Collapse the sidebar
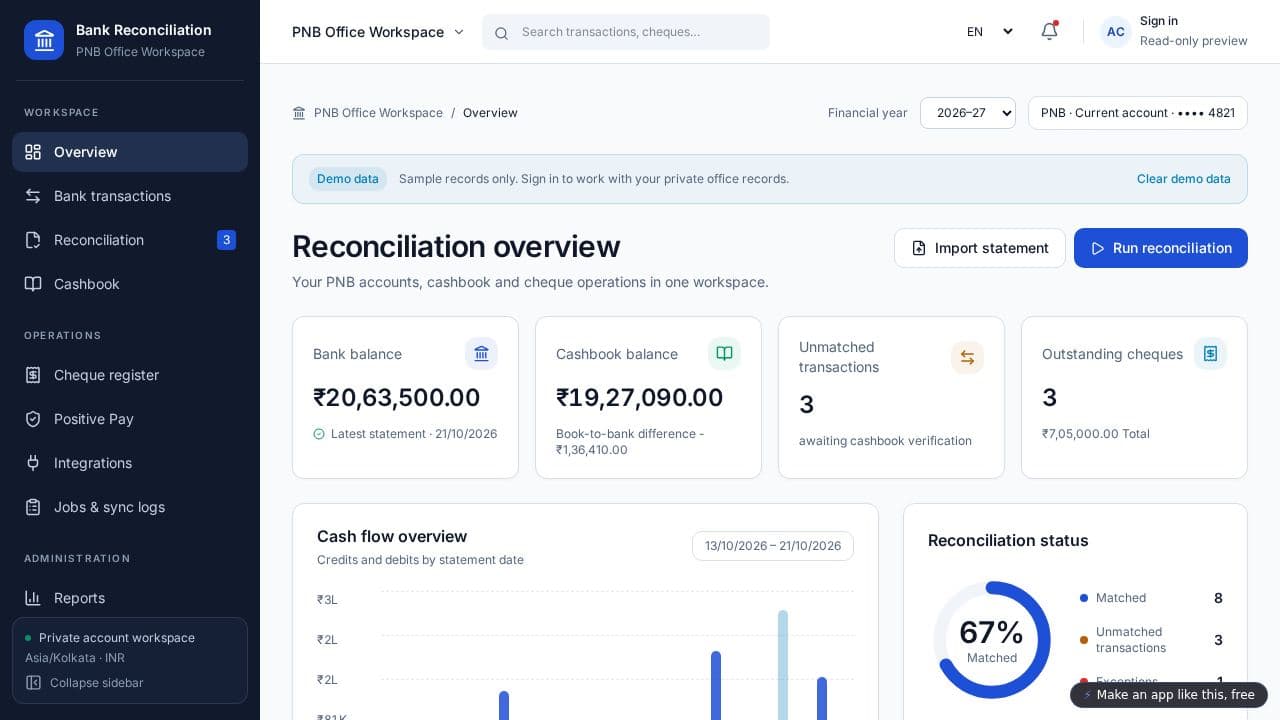The width and height of the screenshot is (1280, 720). tap(85, 683)
